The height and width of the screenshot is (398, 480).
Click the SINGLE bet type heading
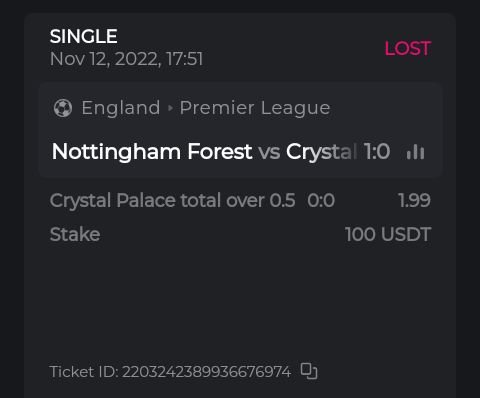pyautogui.click(x=83, y=36)
